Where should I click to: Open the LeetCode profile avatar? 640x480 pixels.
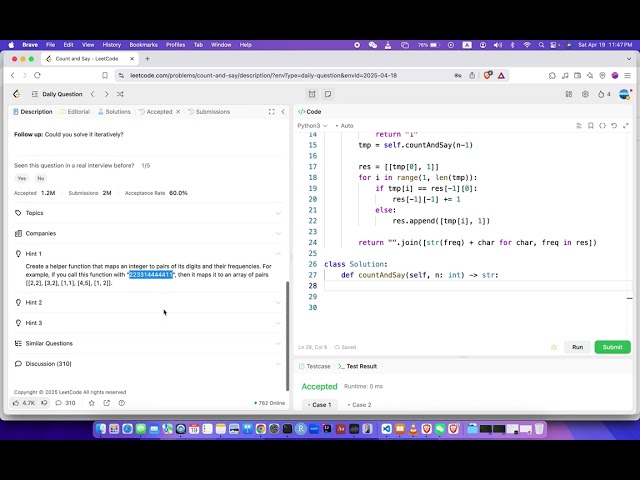pyautogui.click(x=624, y=94)
